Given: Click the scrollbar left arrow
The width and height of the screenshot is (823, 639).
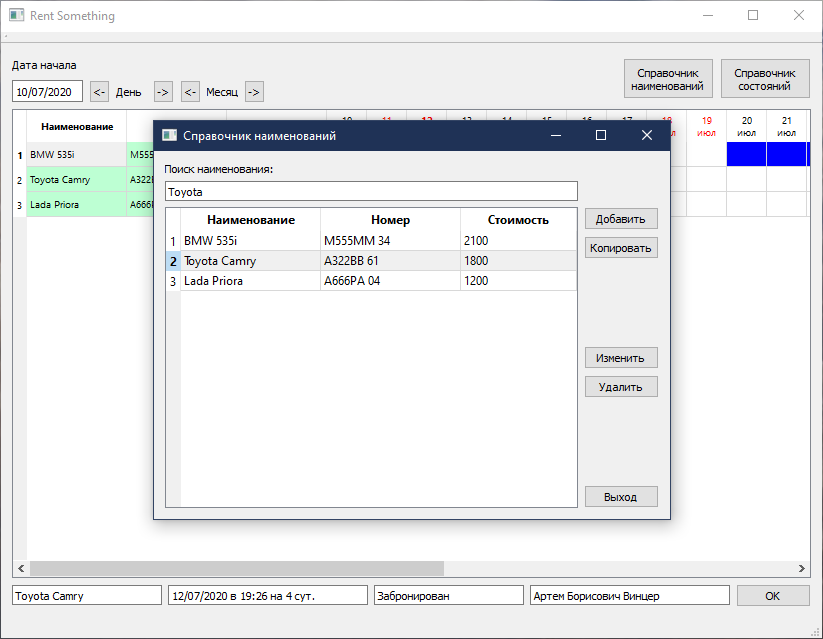Looking at the screenshot, I should pos(21,568).
